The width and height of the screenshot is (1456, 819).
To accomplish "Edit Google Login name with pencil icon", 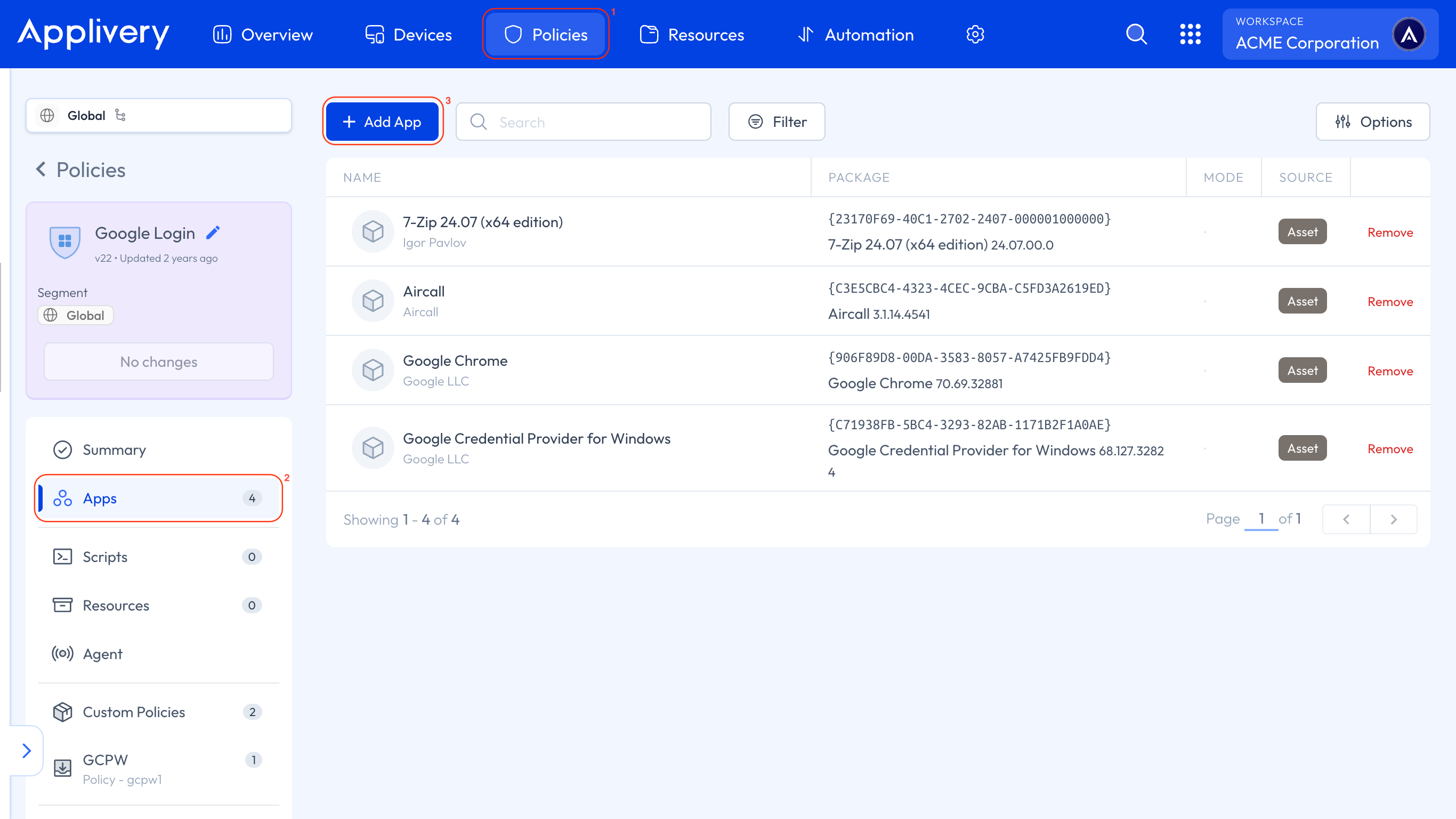I will 213,232.
